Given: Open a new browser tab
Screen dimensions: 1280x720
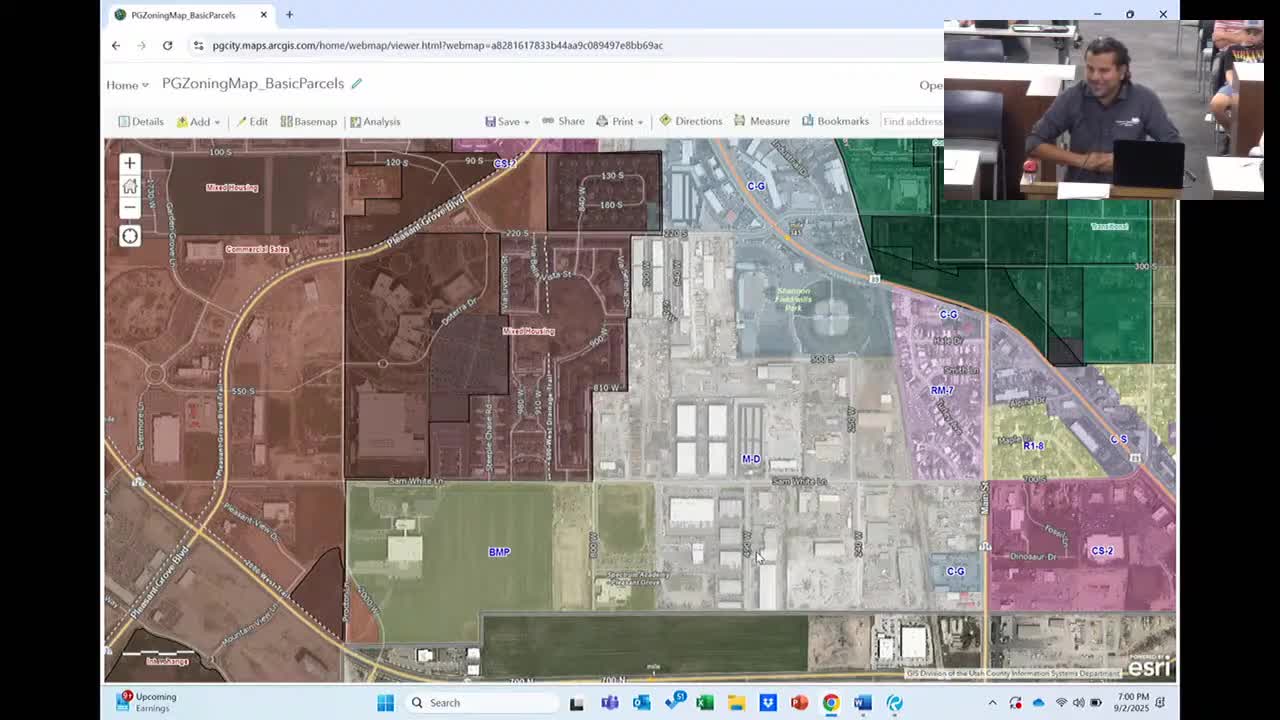Looking at the screenshot, I should [289, 15].
